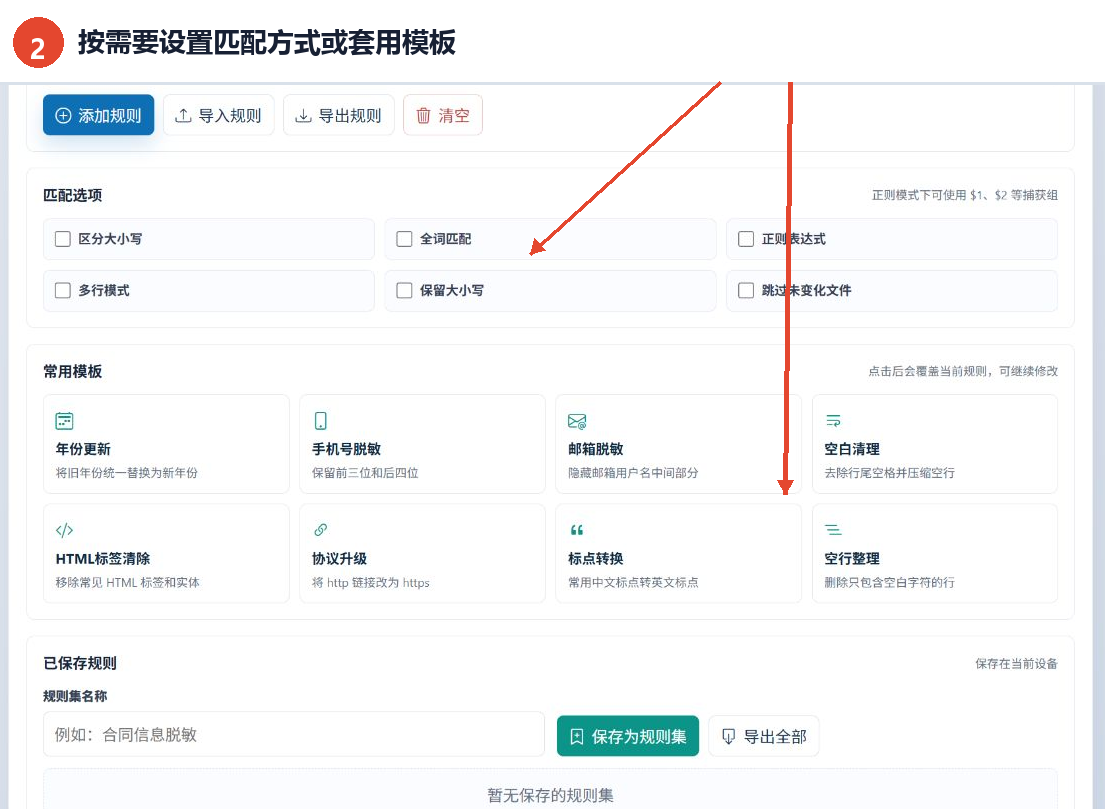Viewport: 1105px width, 809px height.
Task: Click the download arrow icon in 导出规则
Action: pos(303,116)
